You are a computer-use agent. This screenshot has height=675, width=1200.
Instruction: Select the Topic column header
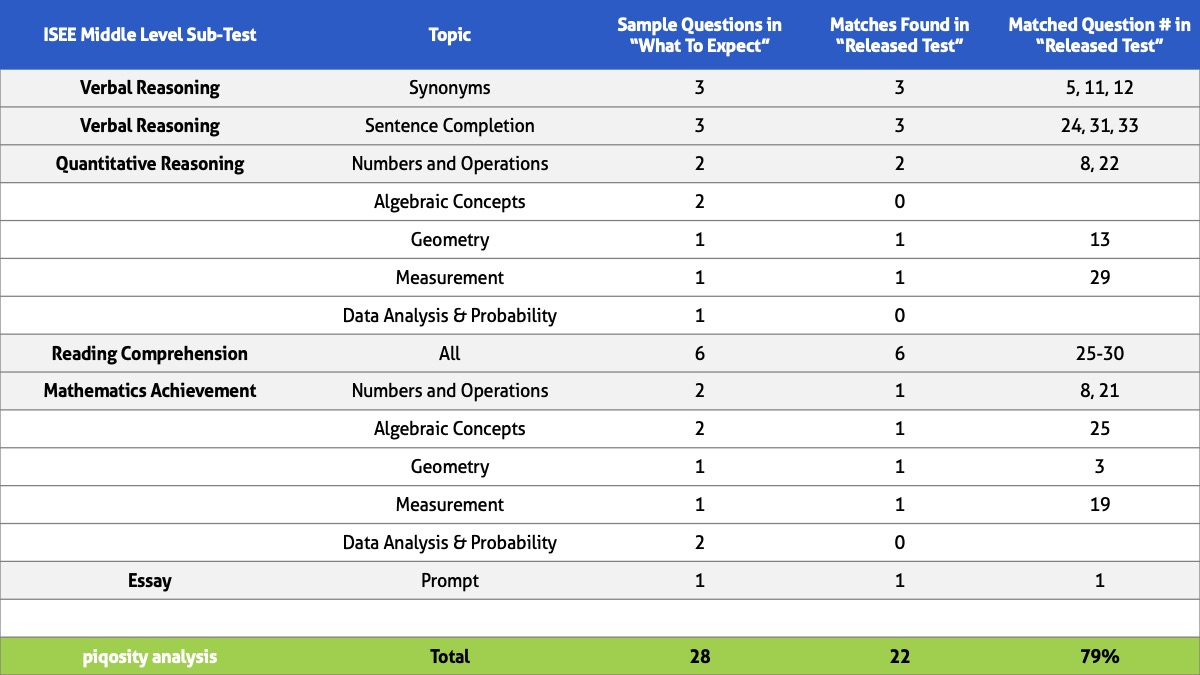450,35
